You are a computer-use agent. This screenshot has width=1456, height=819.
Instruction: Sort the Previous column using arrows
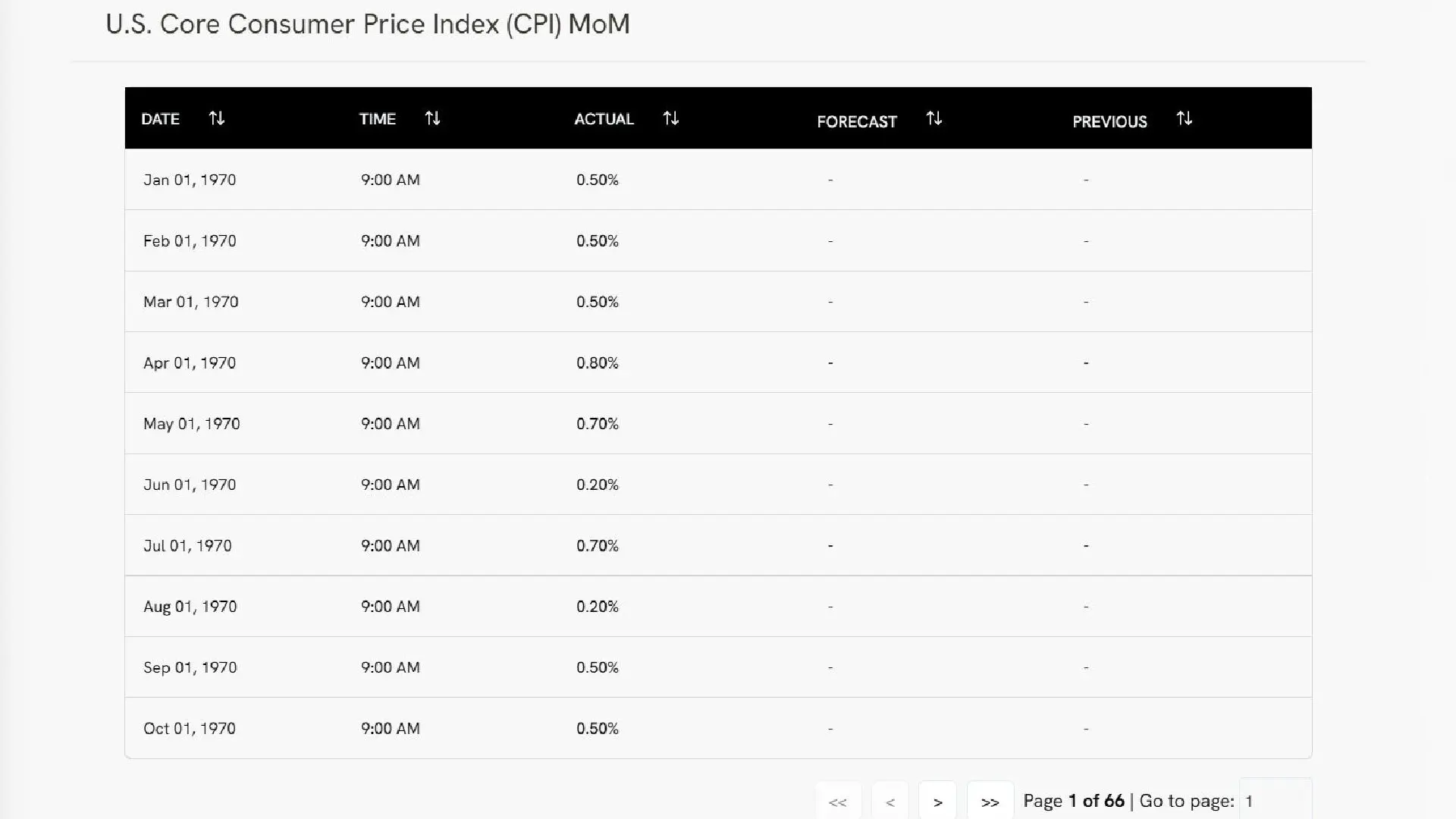(x=1184, y=118)
